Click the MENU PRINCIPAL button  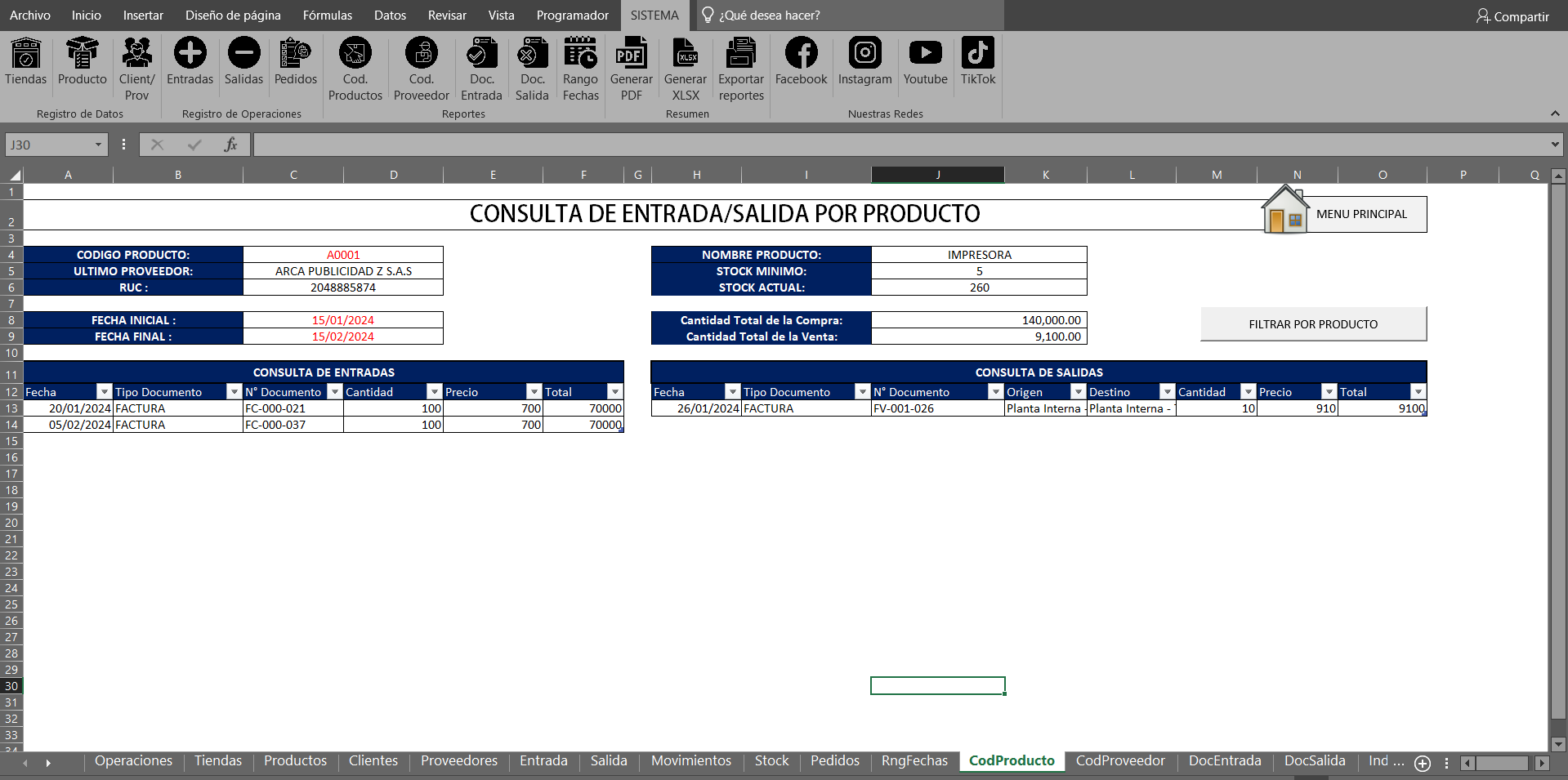[x=1360, y=214]
